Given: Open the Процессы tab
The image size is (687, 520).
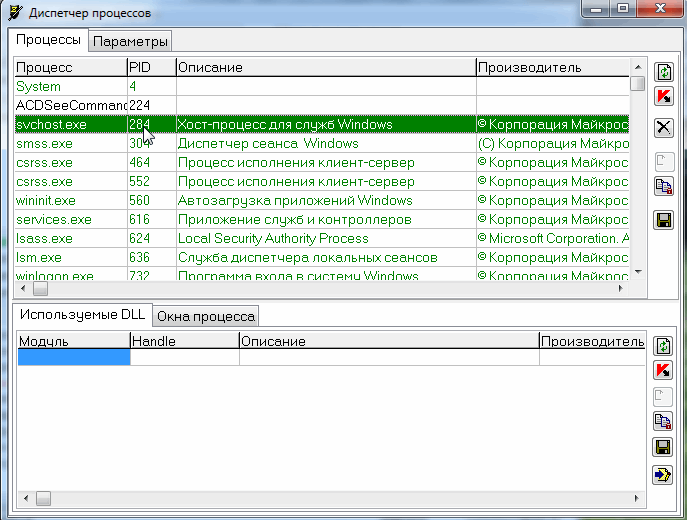Looking at the screenshot, I should tap(49, 40).
